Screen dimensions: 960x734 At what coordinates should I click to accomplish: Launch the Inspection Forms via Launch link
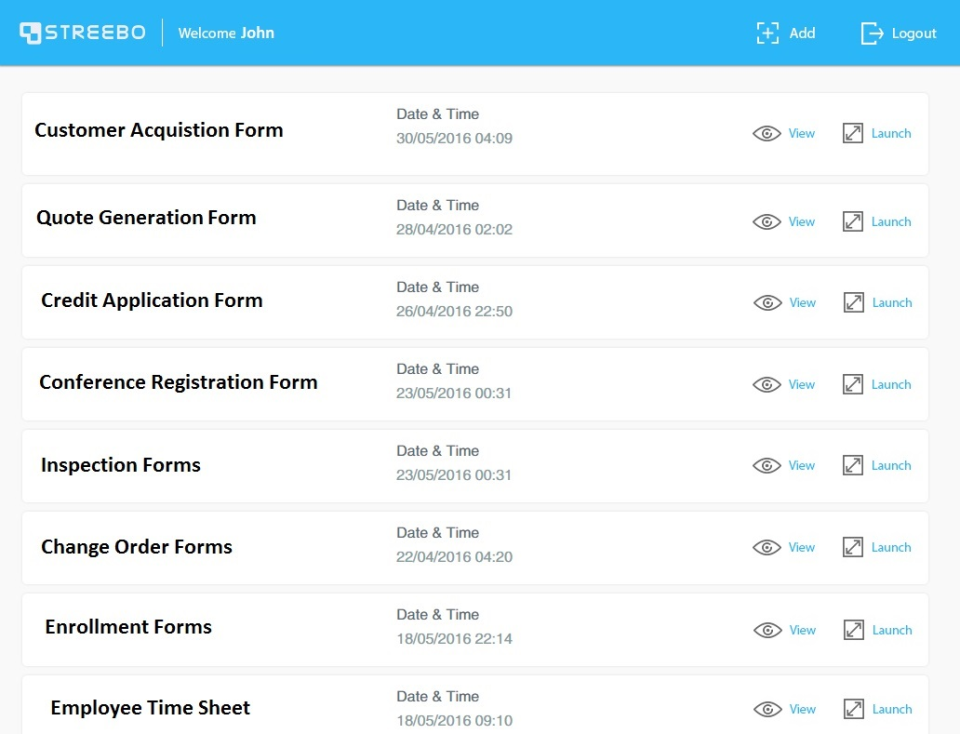coord(891,465)
